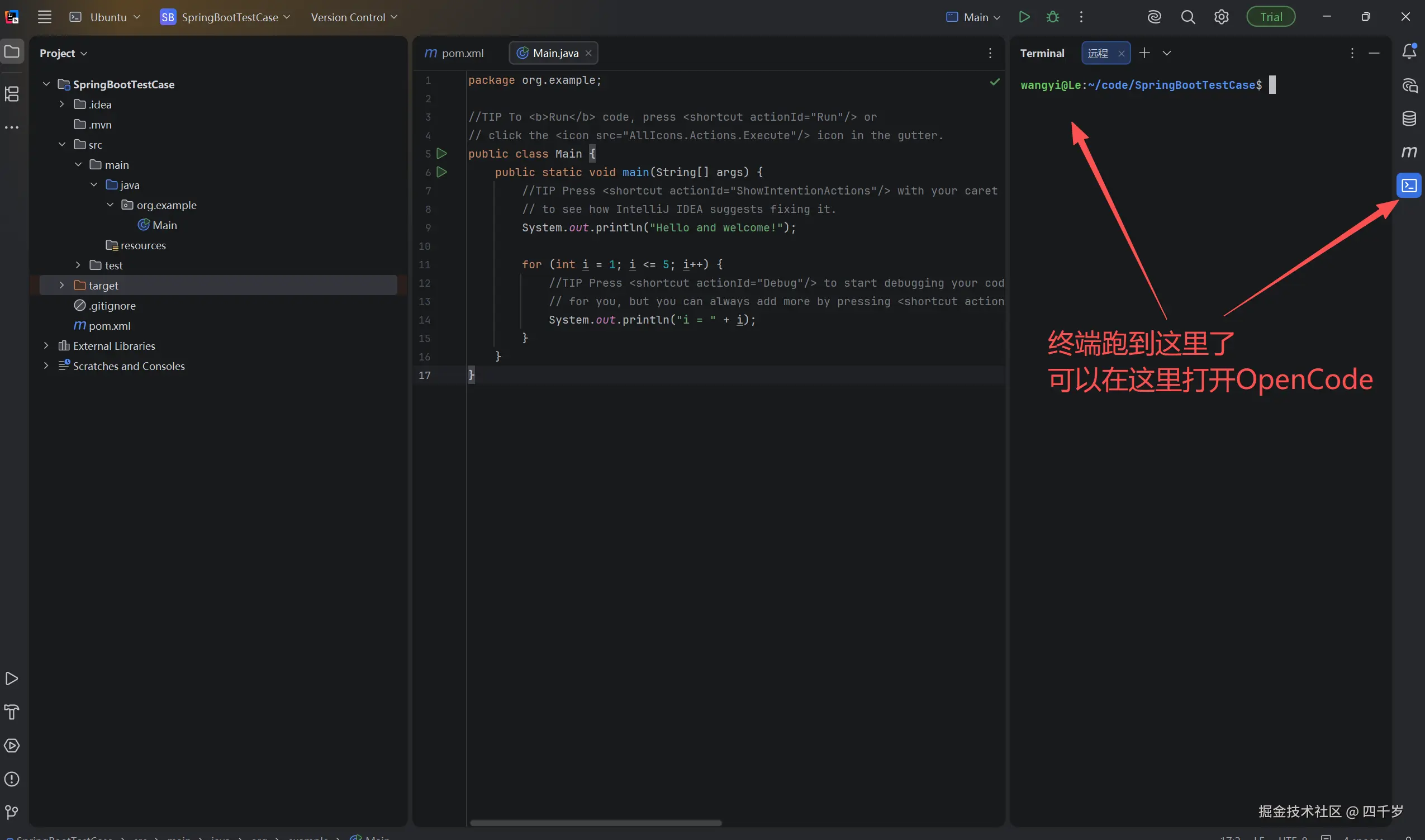The width and height of the screenshot is (1425, 840).
Task: Open the Maven tool window icon
Action: pyautogui.click(x=1409, y=151)
